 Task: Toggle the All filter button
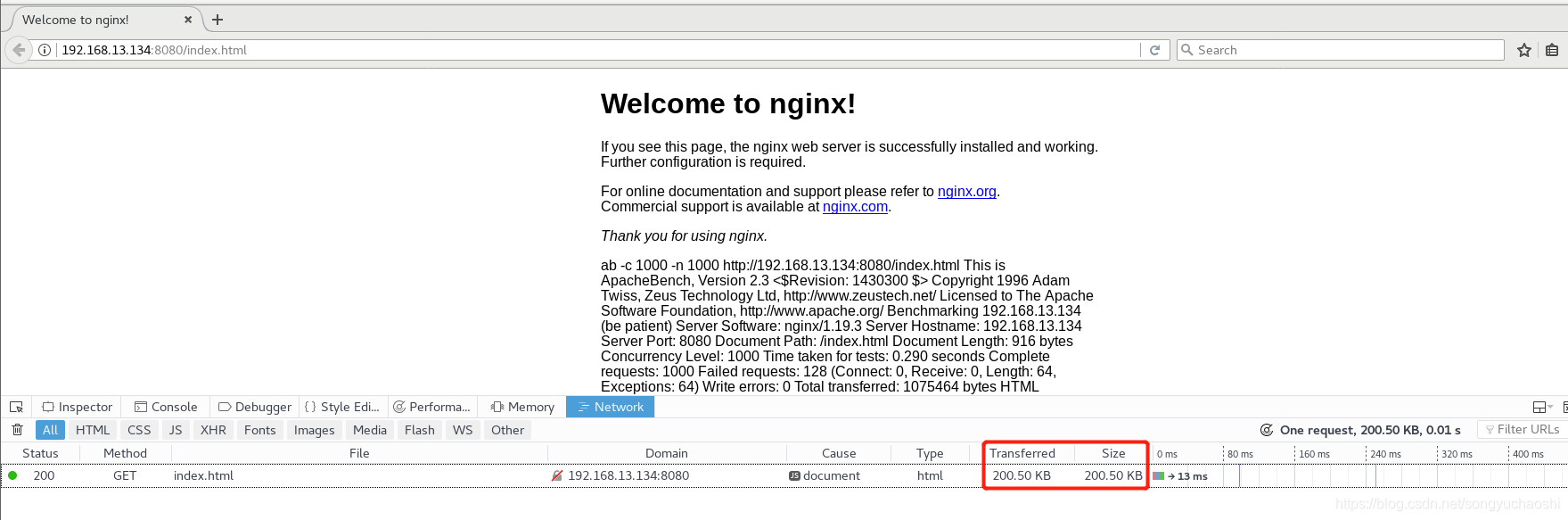coord(50,430)
